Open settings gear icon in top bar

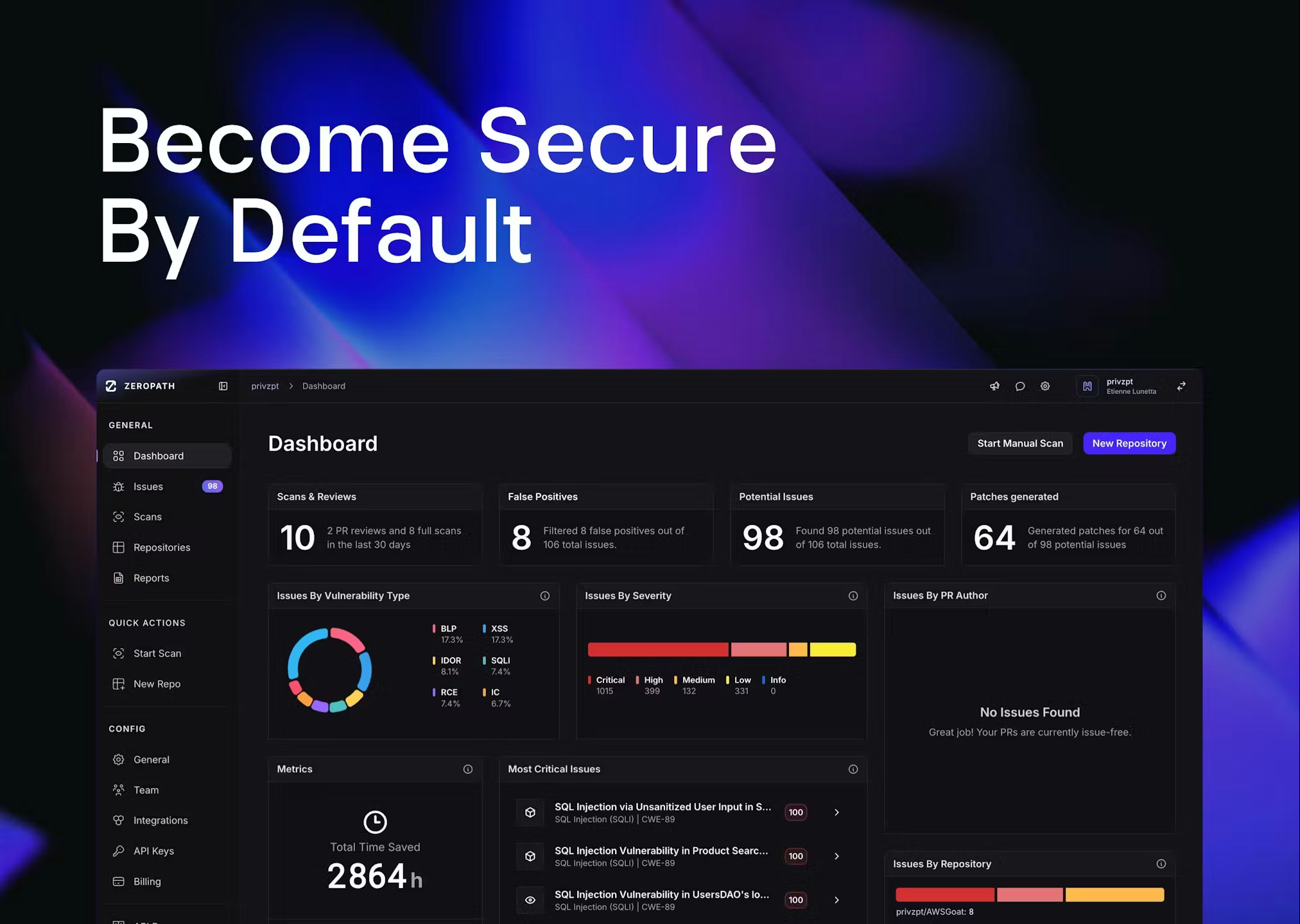coord(1045,386)
